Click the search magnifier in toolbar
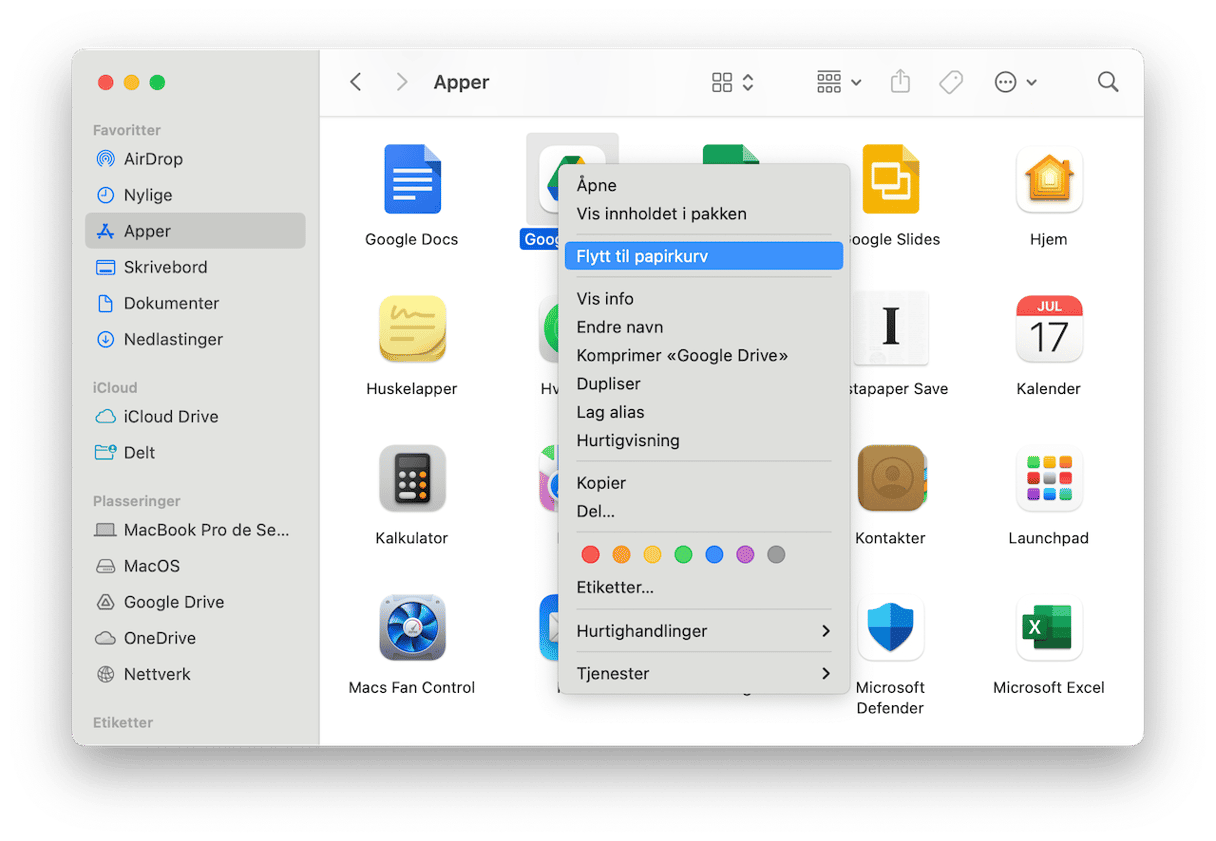 tap(1108, 82)
